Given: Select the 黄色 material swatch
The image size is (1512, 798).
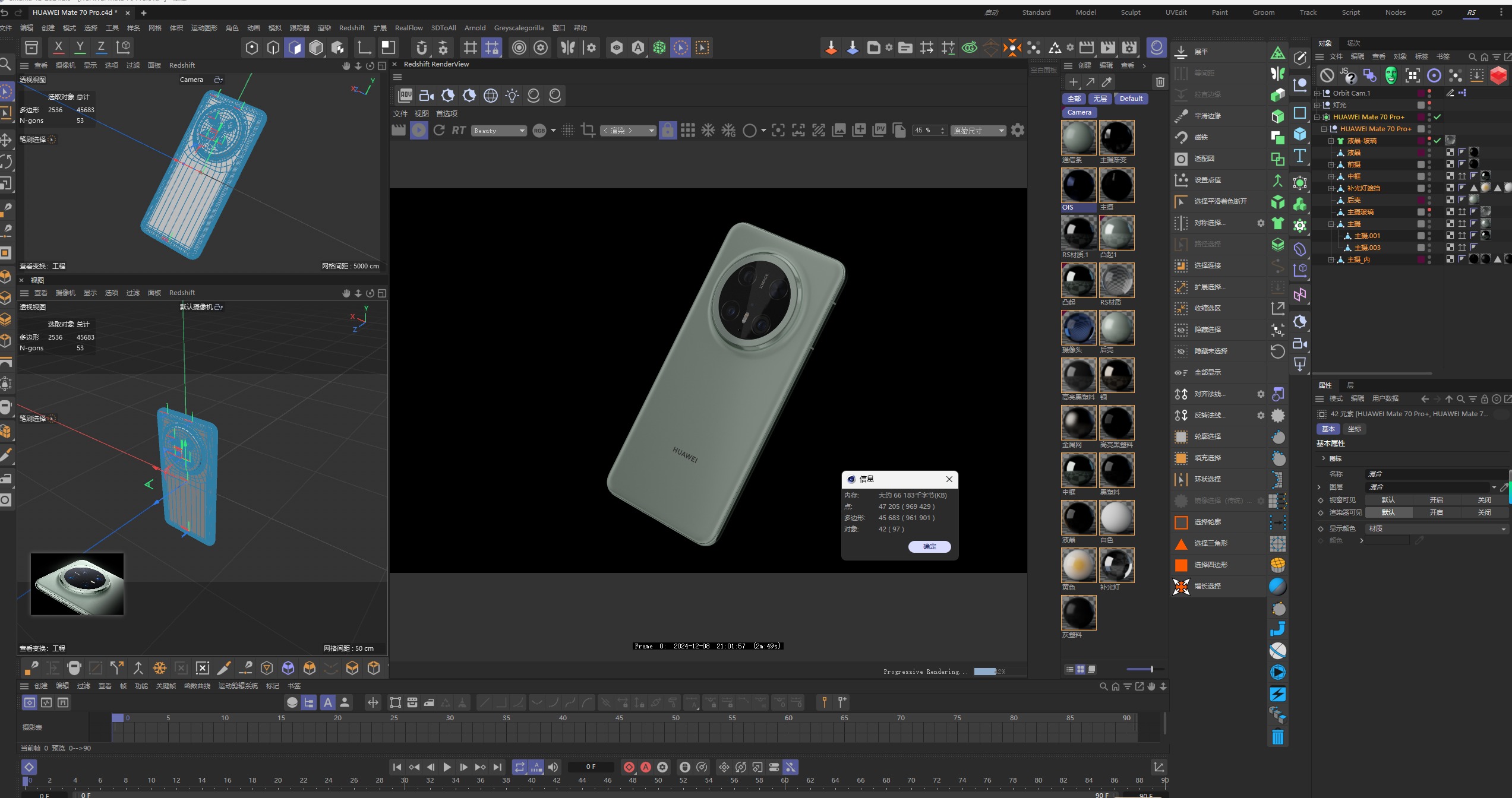Looking at the screenshot, I should [1078, 565].
